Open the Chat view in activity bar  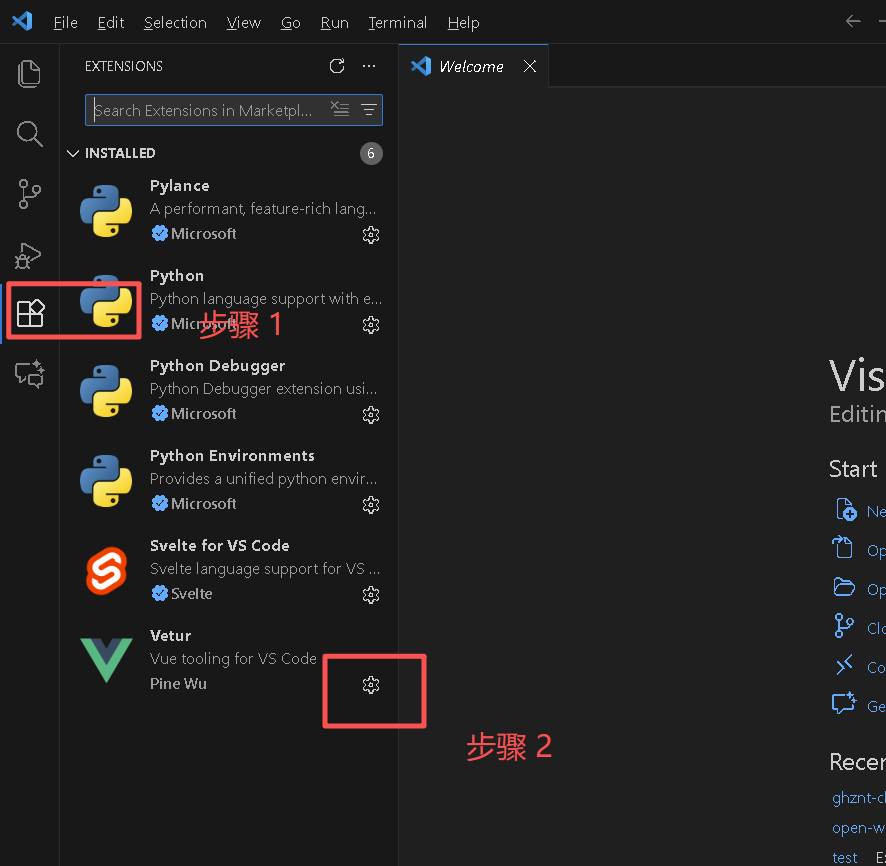pyautogui.click(x=29, y=374)
